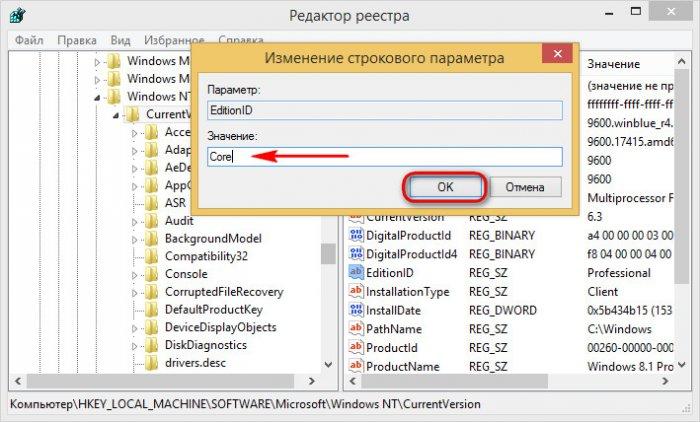Click the registry path in status bar
700x422 pixels.
pyautogui.click(x=245, y=404)
